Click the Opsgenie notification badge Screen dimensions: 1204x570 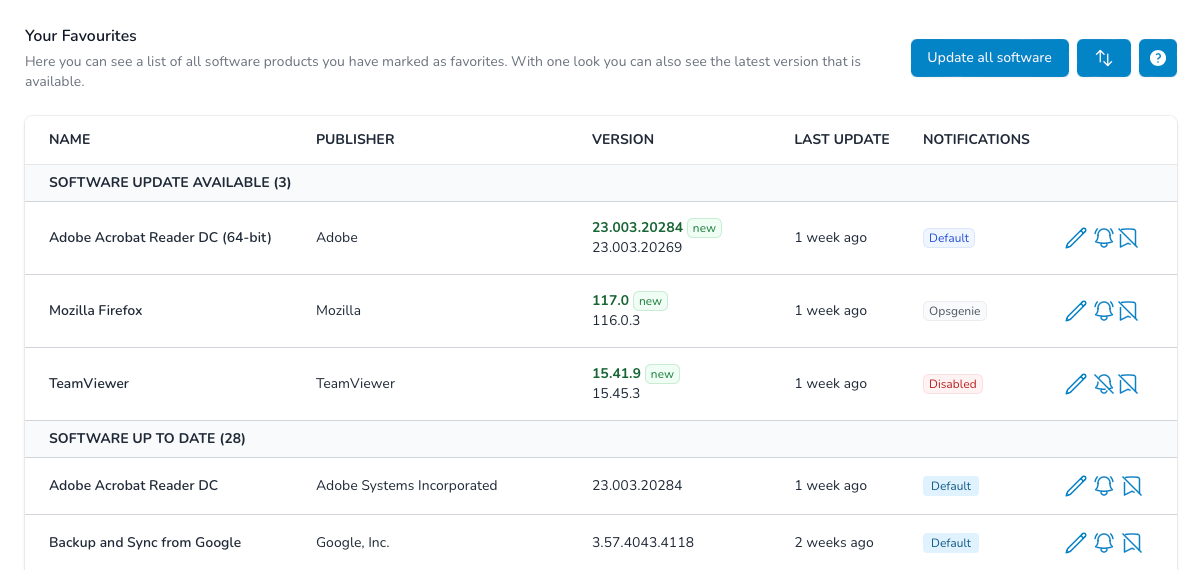tap(955, 311)
